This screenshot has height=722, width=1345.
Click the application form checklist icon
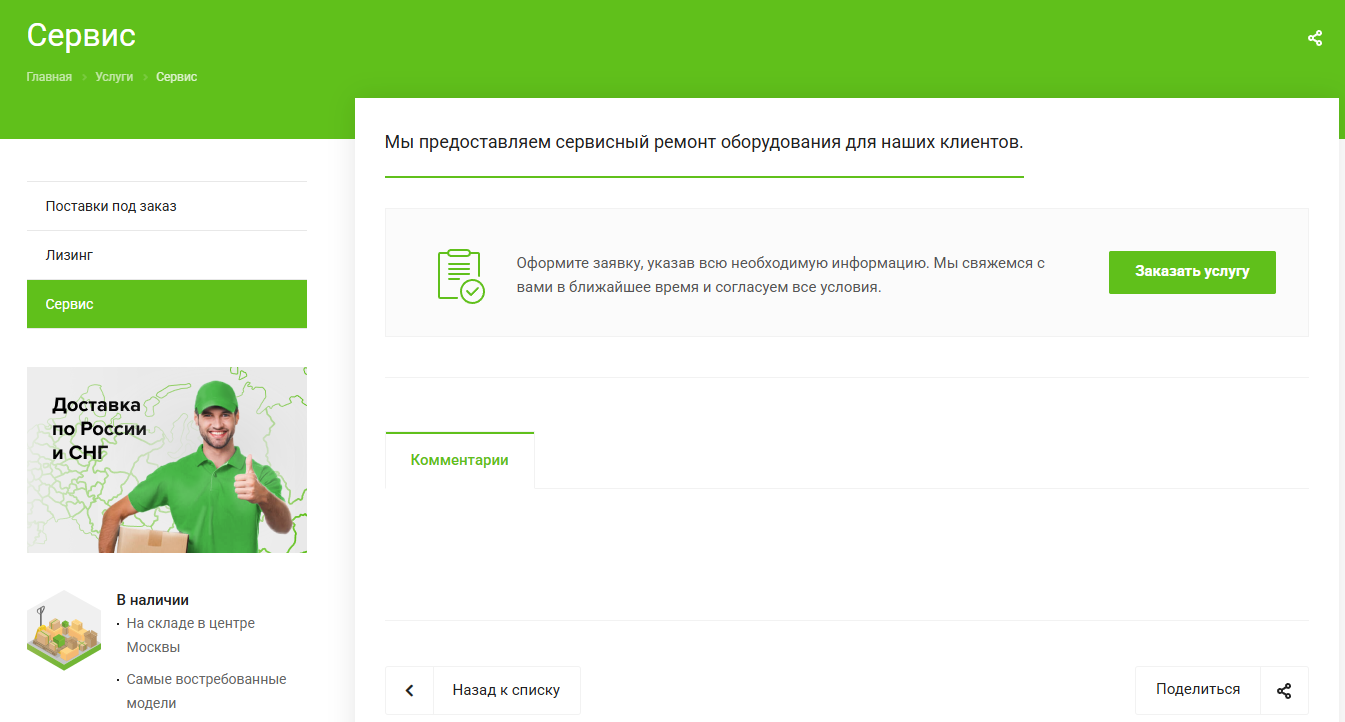pyautogui.click(x=460, y=276)
